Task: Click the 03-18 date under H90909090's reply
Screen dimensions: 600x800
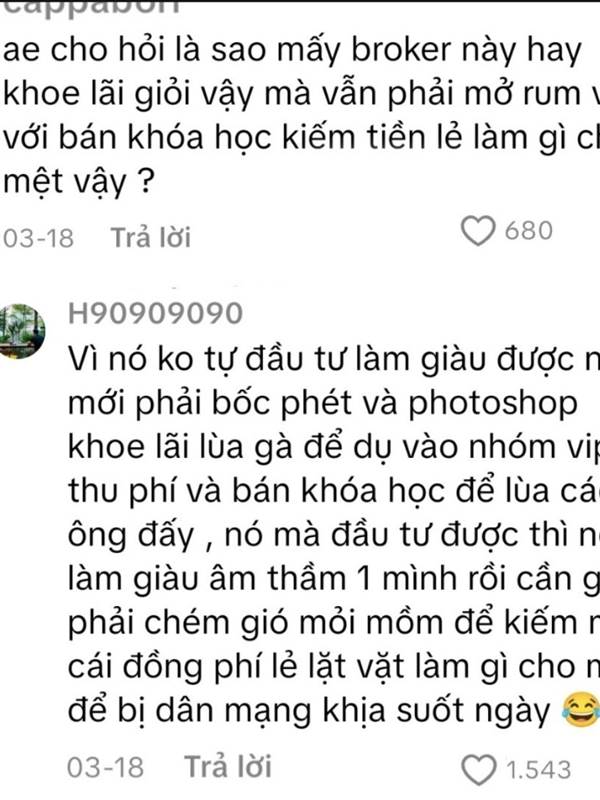Action: (106, 767)
